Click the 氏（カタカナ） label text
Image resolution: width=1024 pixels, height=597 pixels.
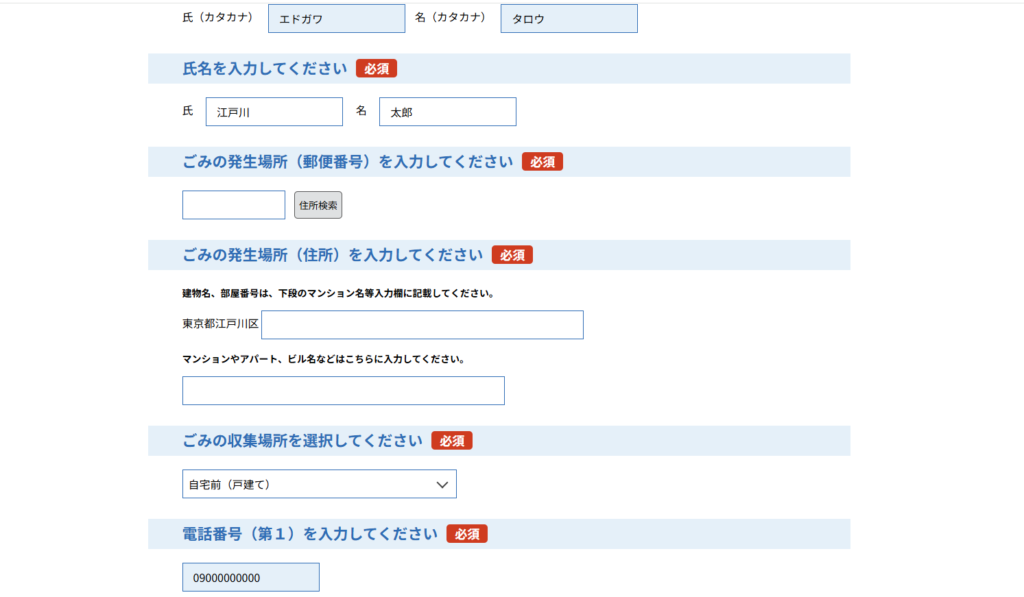pyautogui.click(x=218, y=18)
